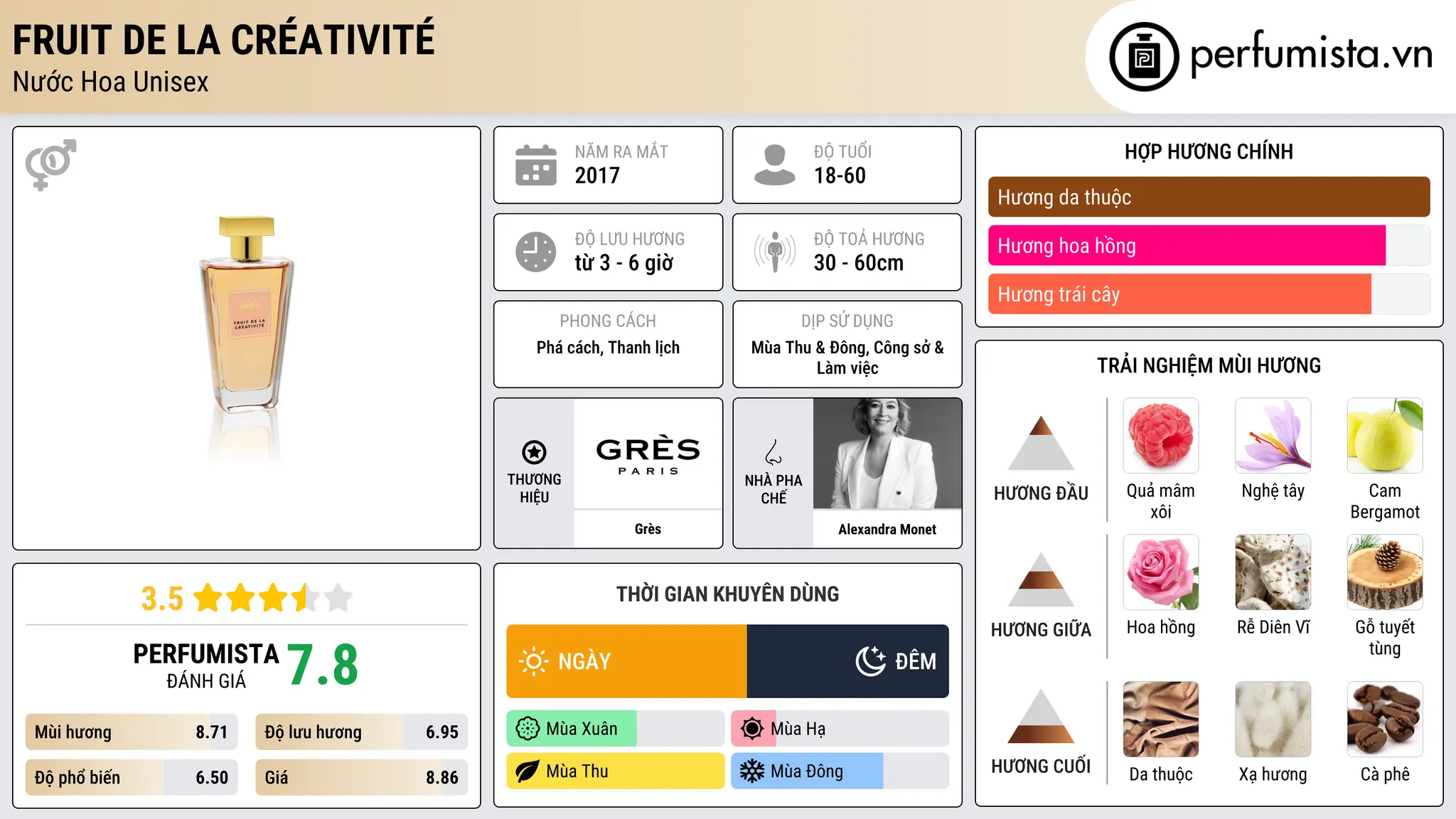Viewport: 1456px width, 819px height.
Task: Select the Xạ hương musk note image
Action: [1273, 719]
